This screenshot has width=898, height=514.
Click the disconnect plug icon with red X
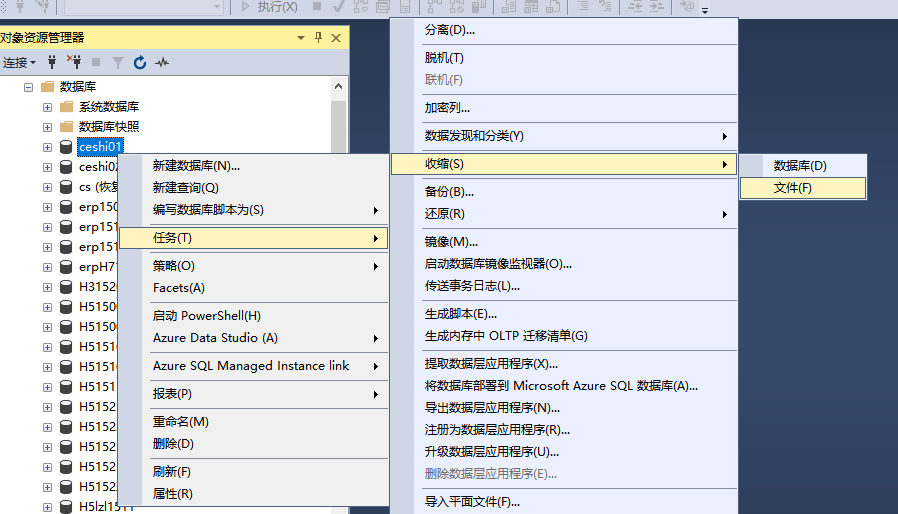(73, 62)
